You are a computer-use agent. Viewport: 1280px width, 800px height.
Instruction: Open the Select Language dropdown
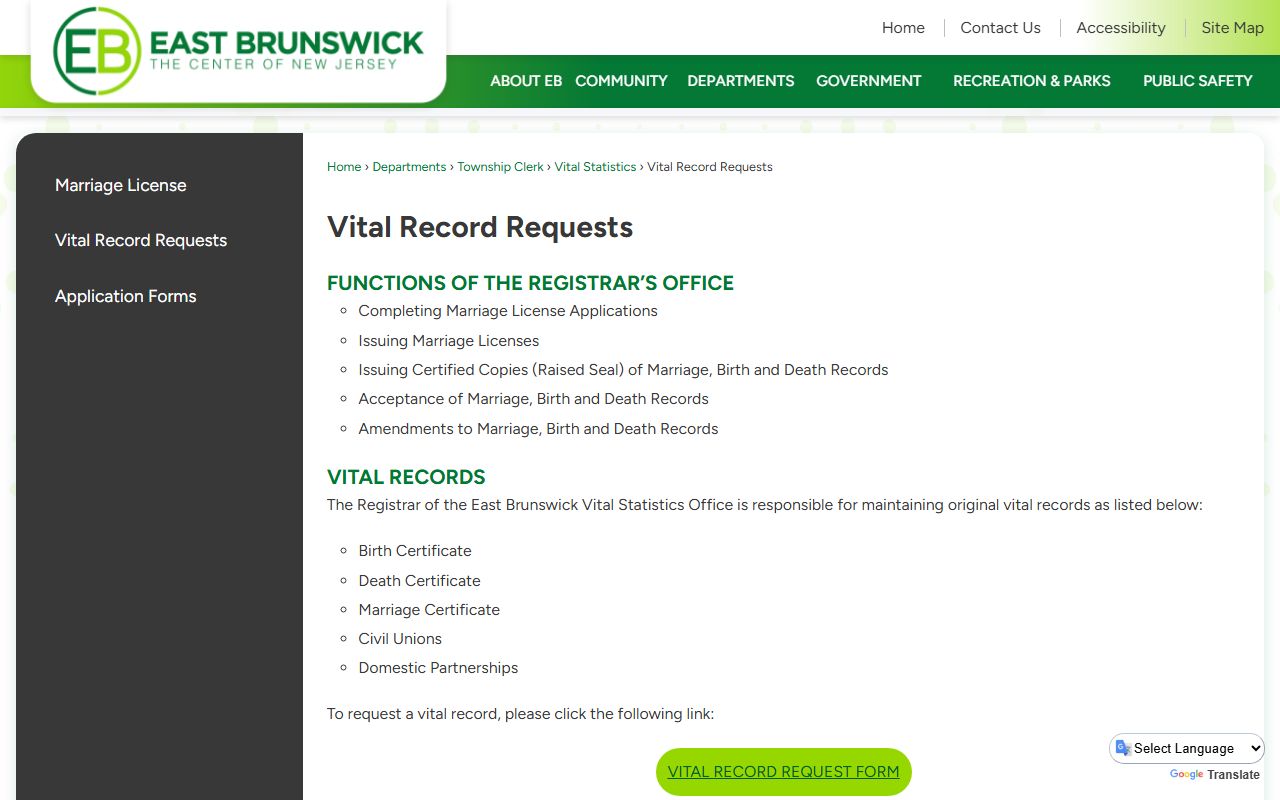pos(1187,748)
